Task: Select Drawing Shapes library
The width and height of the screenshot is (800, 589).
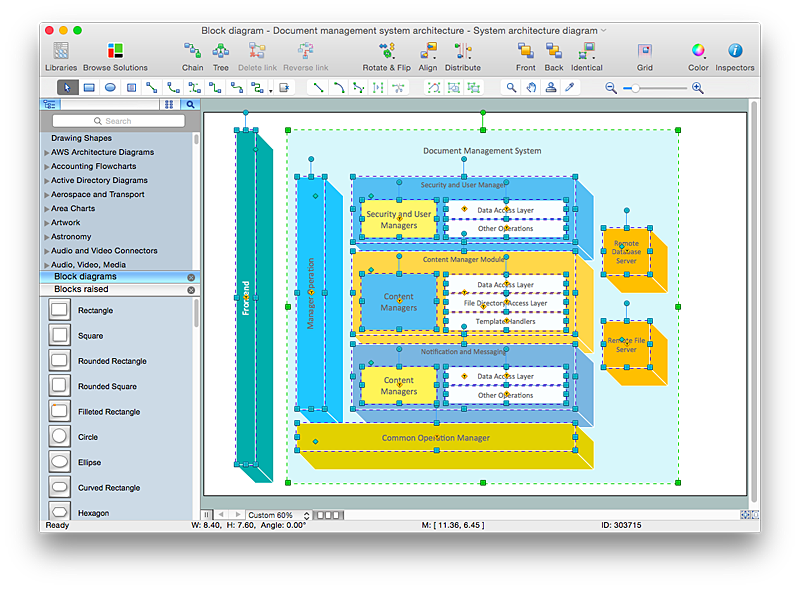Action: coord(81,138)
